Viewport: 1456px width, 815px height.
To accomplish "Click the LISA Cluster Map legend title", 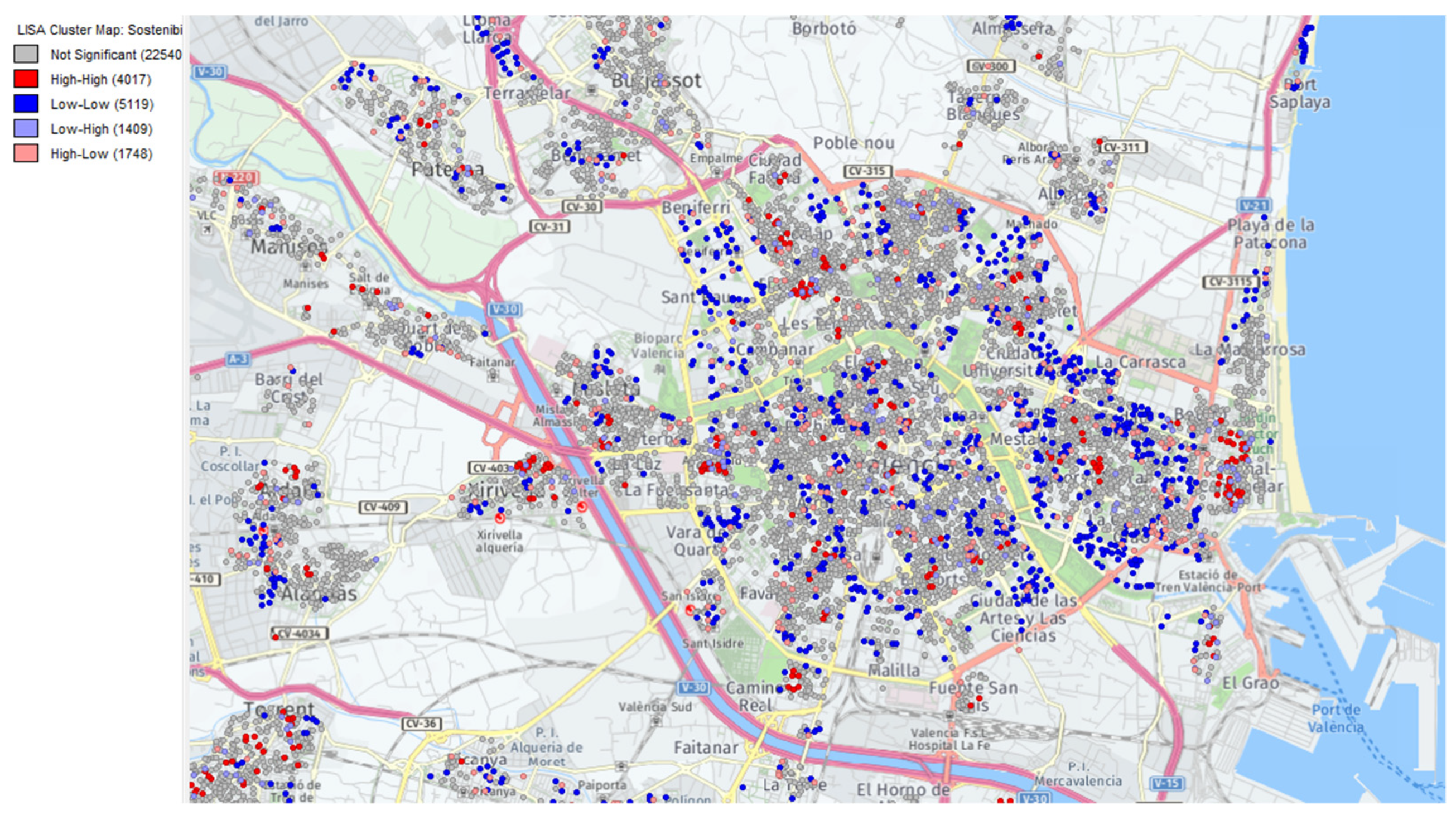I will coord(99,30).
